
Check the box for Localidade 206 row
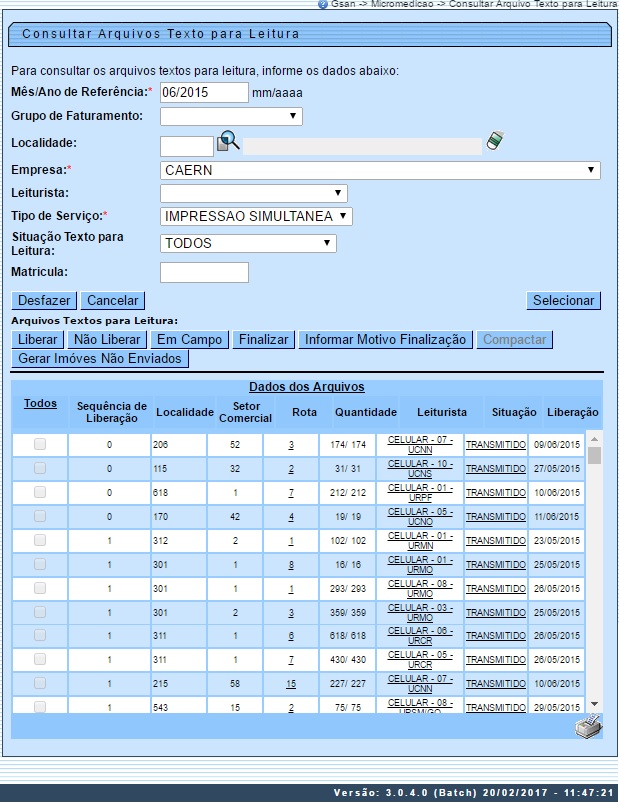click(40, 444)
